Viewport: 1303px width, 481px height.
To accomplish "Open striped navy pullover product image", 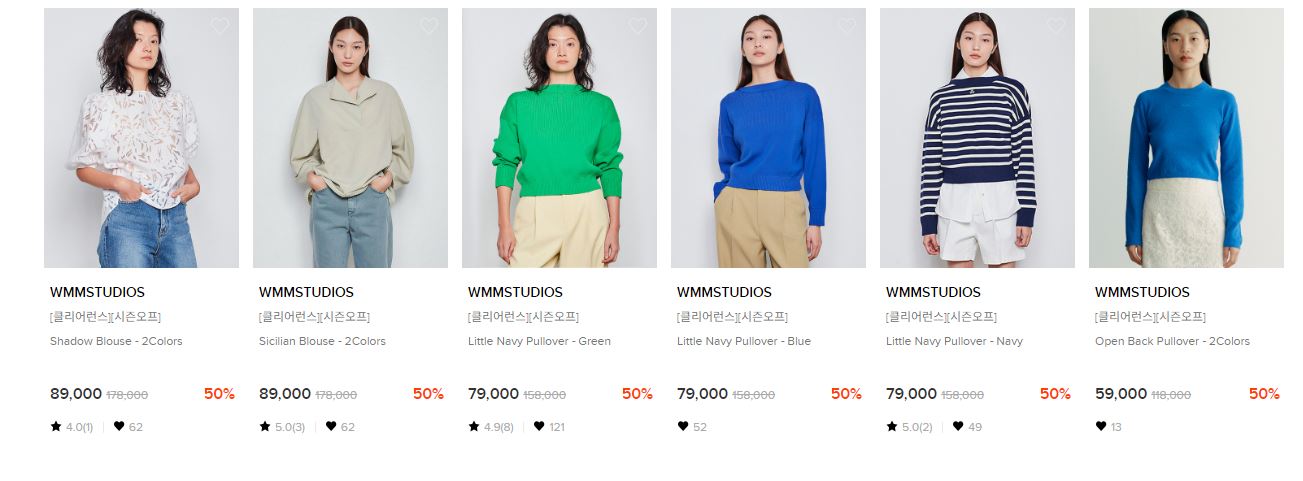I will [977, 138].
